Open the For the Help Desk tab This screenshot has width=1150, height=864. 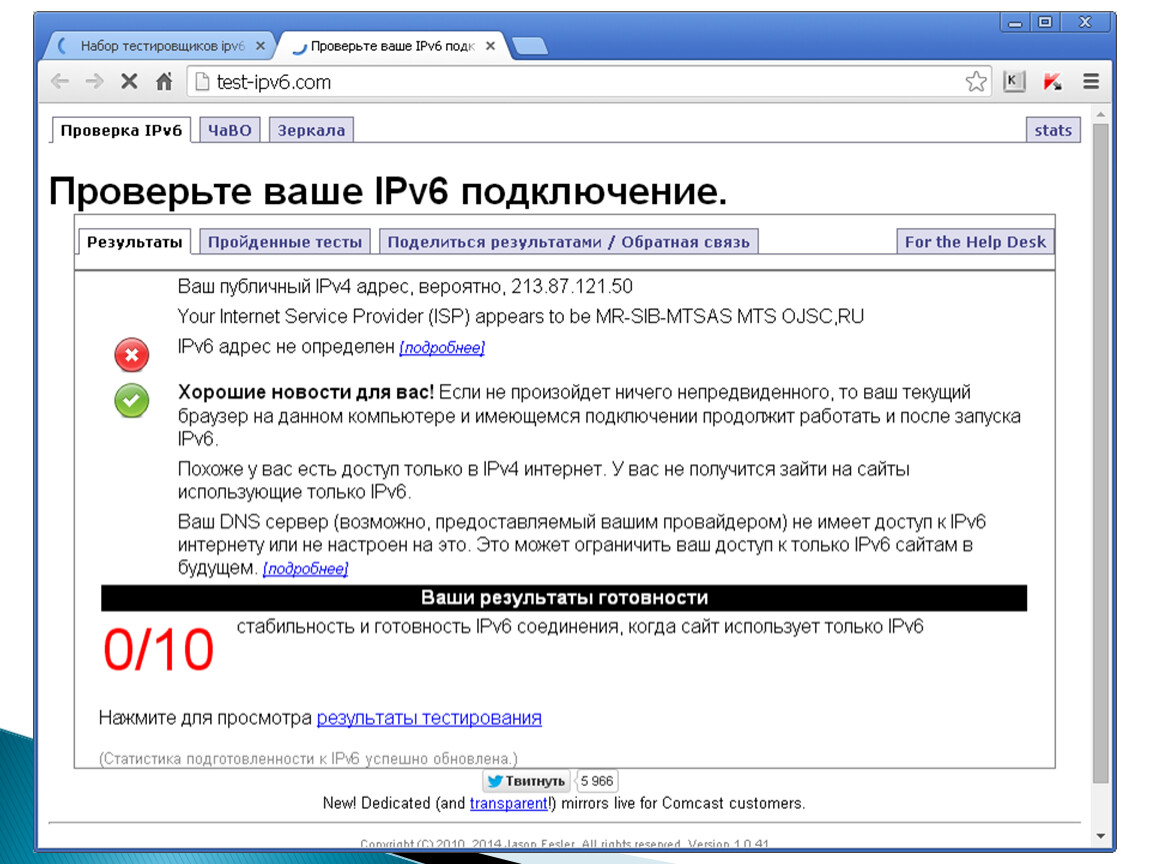click(x=974, y=242)
